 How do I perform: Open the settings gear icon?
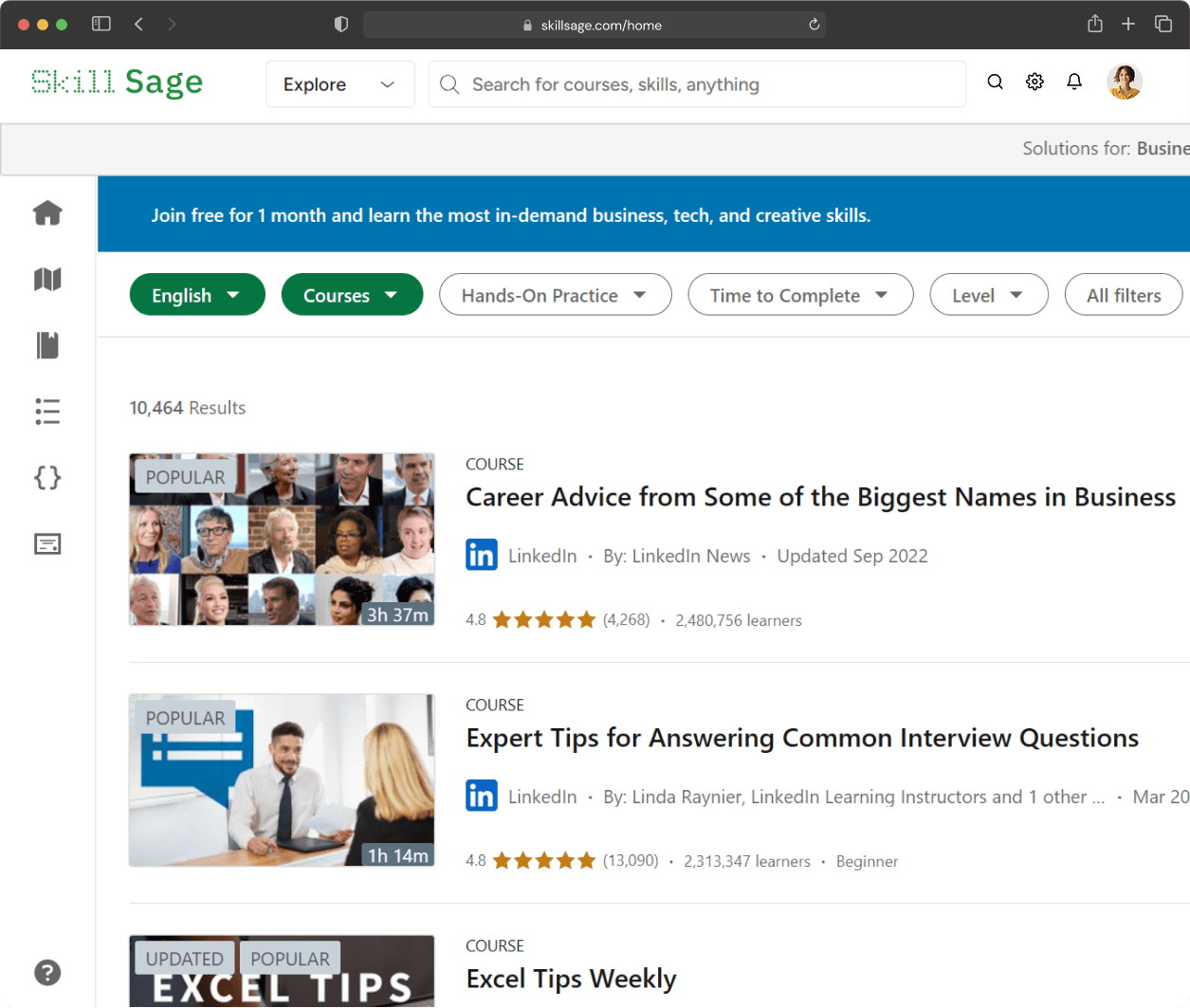1034,82
